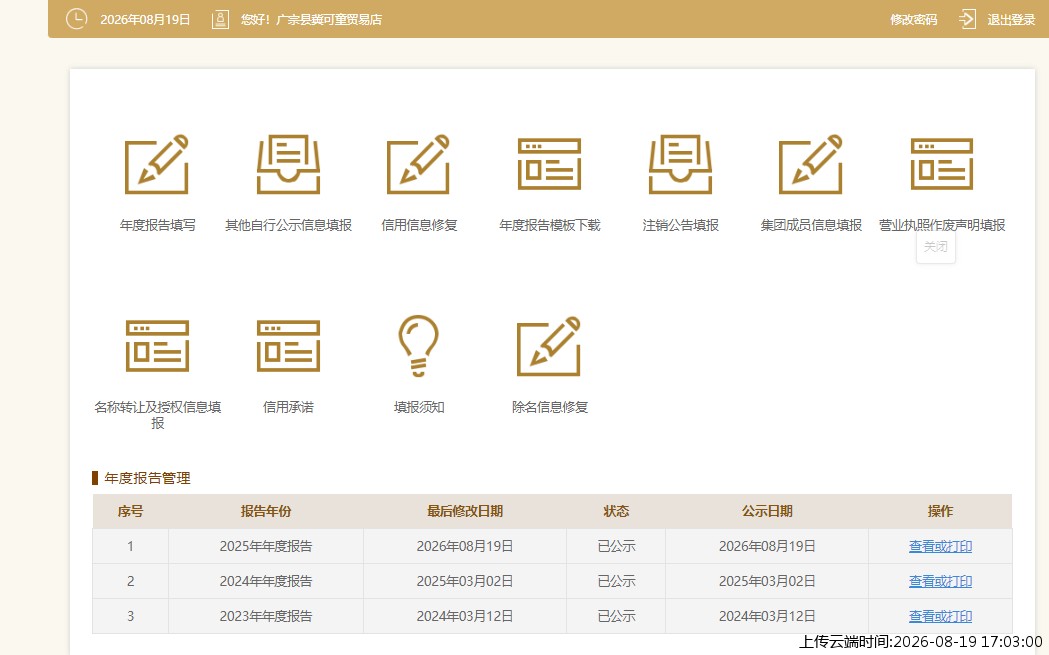
Task: Open the 集团成员信息填报 pencil icon
Action: (811, 164)
